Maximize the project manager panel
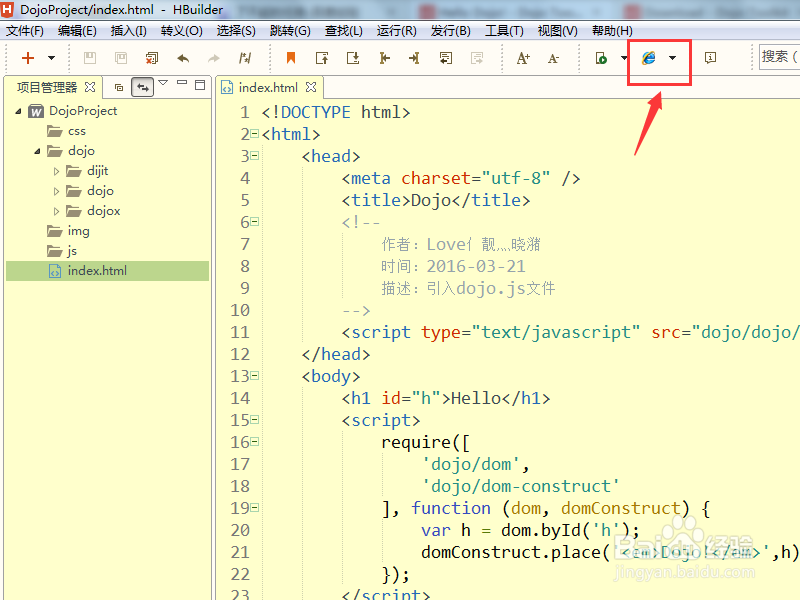The height and width of the screenshot is (600, 800). tap(200, 85)
